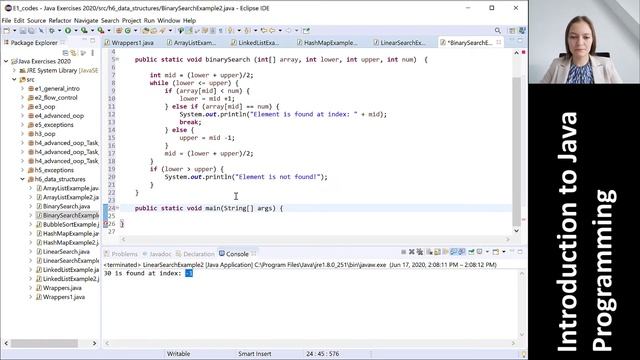
Task: Click the Save toolbar icon
Action: [22, 31]
